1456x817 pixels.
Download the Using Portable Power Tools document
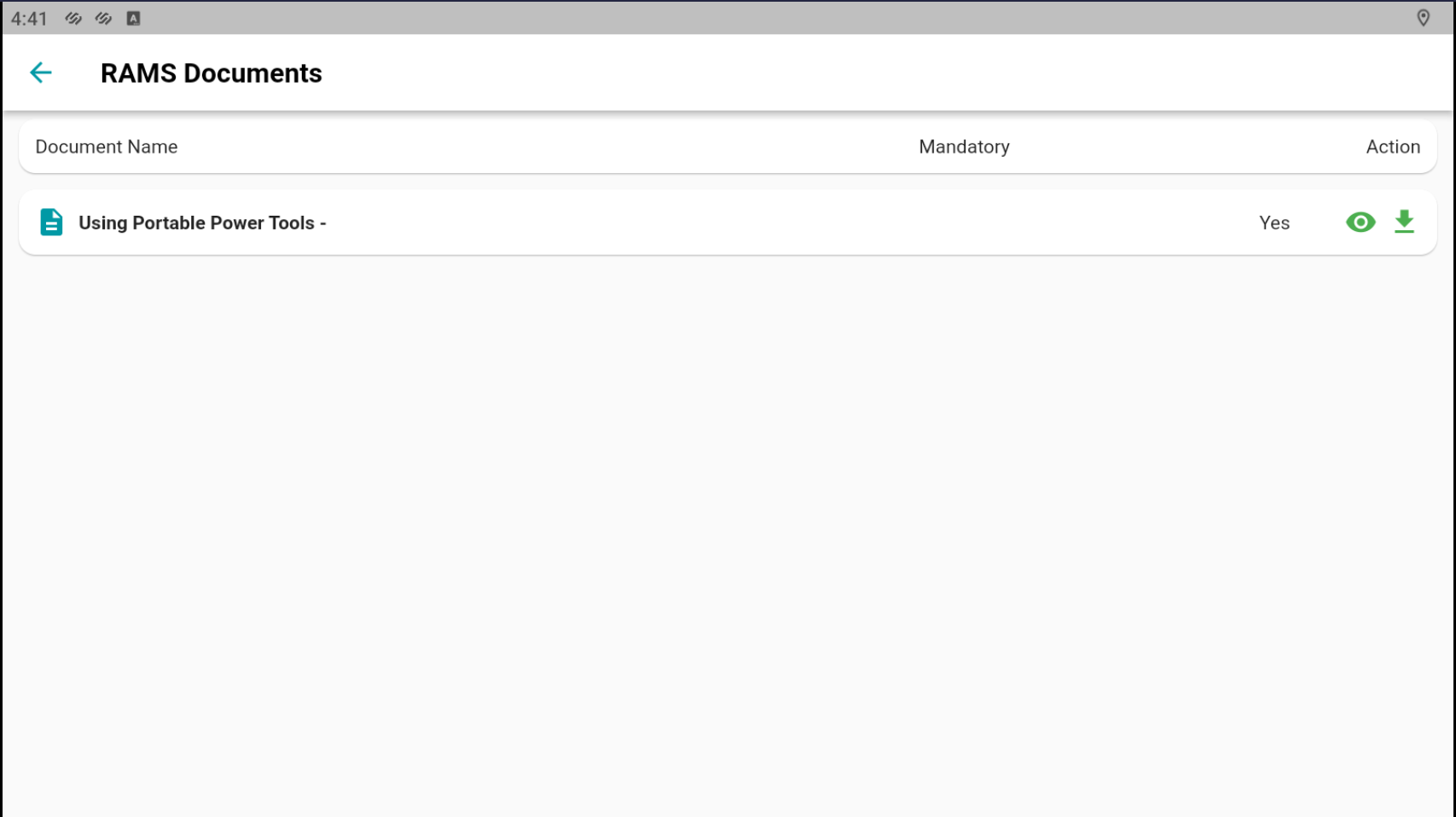coord(1404,222)
